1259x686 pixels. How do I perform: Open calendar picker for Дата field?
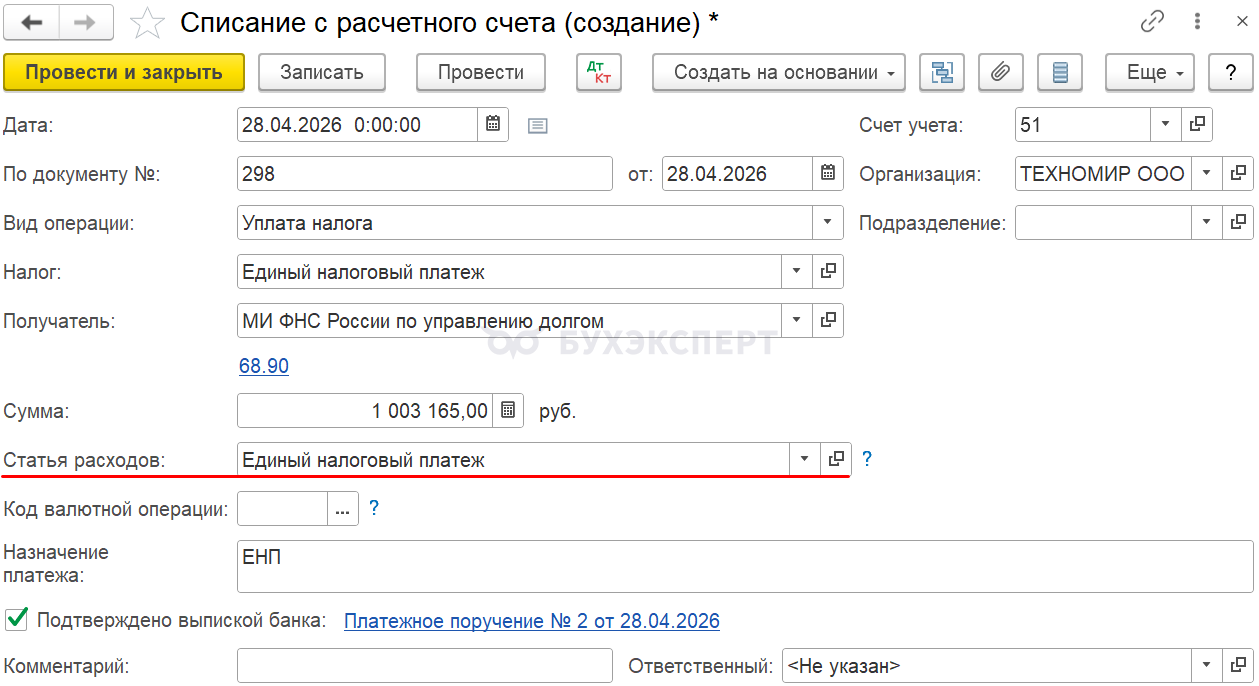click(x=493, y=125)
